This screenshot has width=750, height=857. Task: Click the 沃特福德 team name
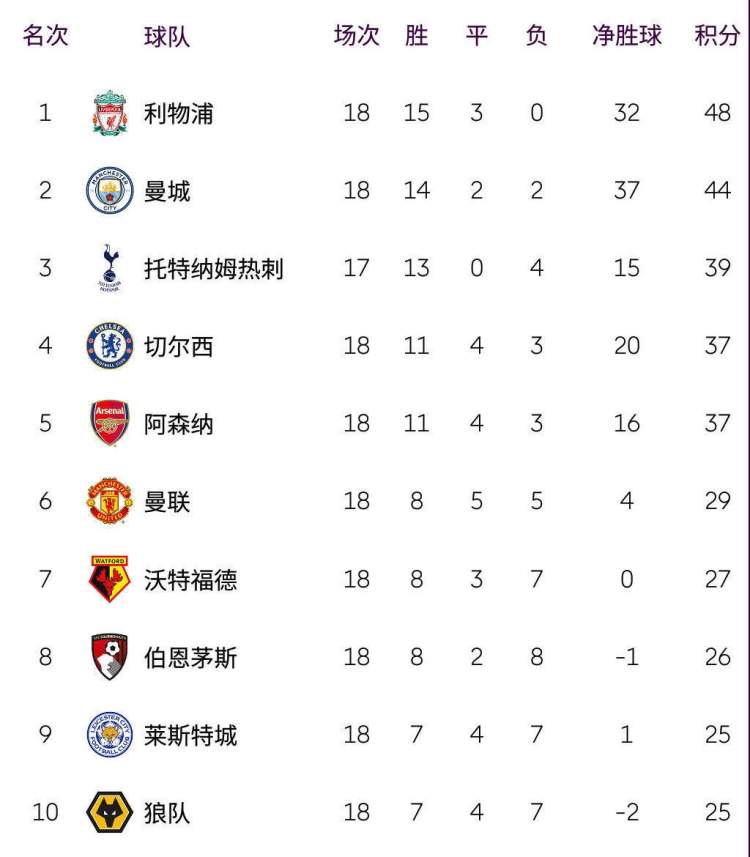tap(190, 579)
